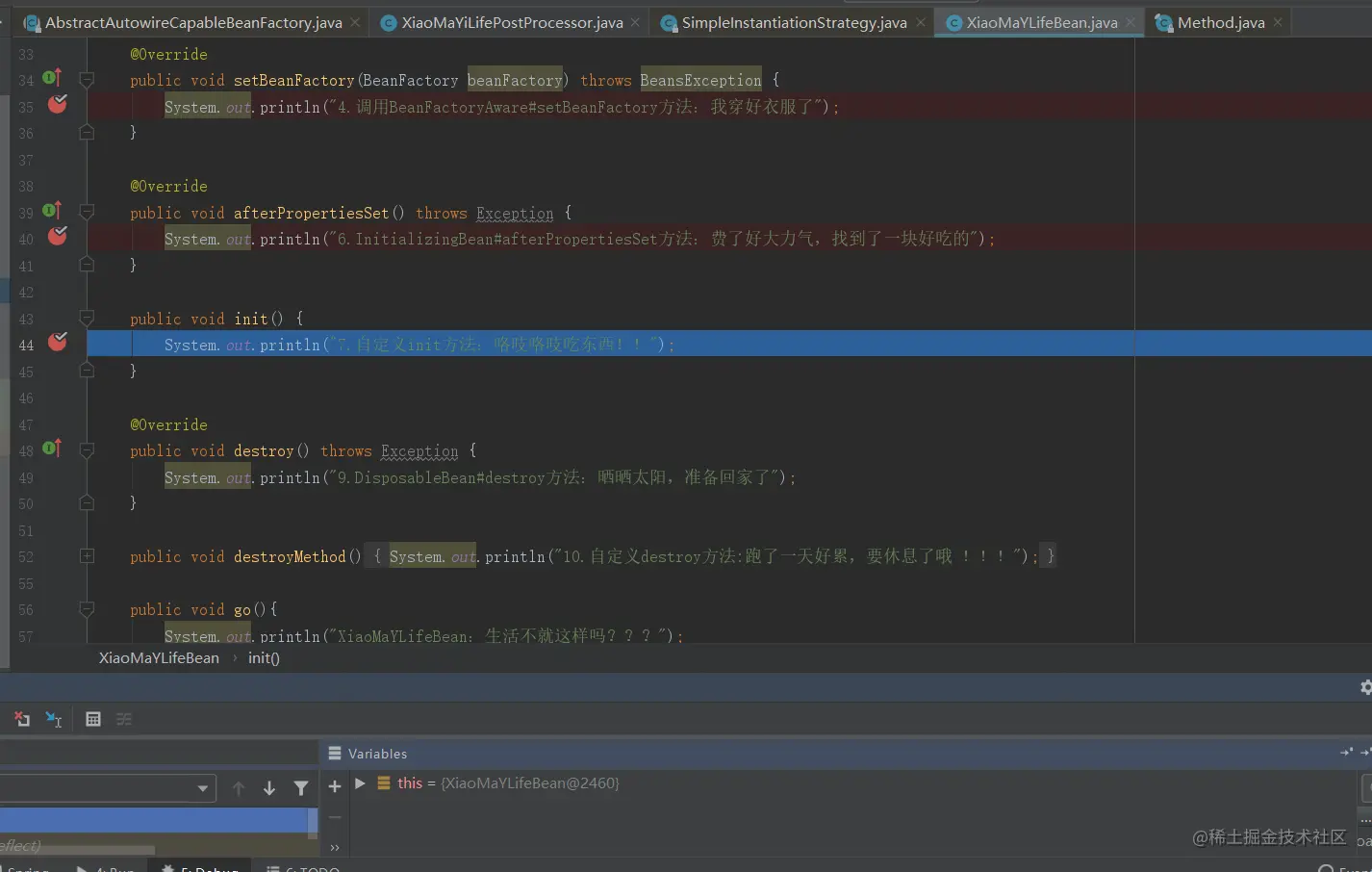Click the frames filter funnel icon

pyautogui.click(x=301, y=788)
